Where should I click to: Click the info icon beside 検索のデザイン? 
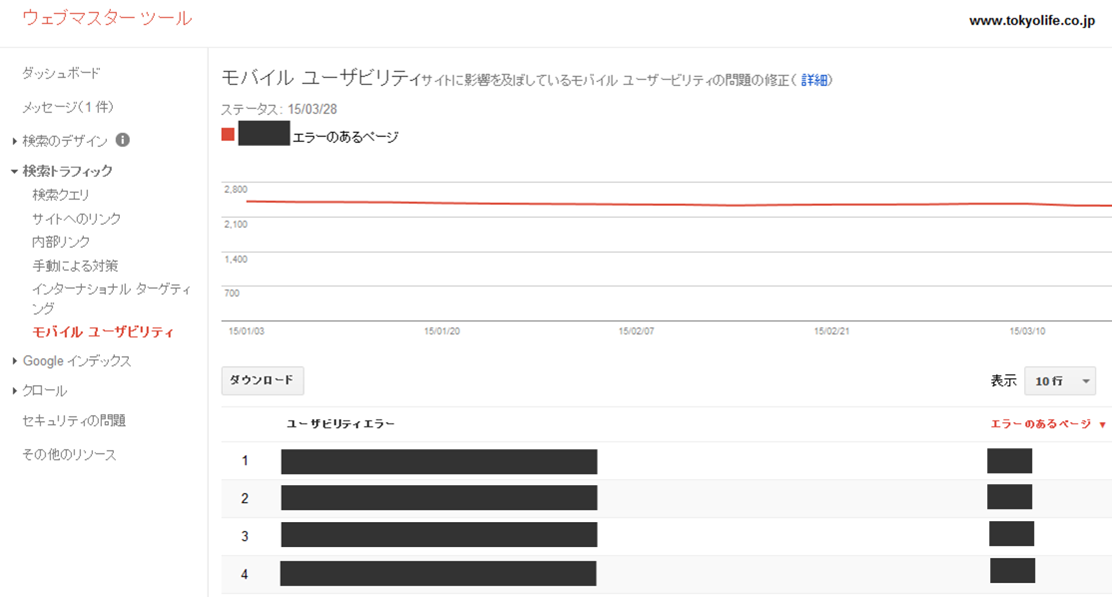[x=123, y=140]
